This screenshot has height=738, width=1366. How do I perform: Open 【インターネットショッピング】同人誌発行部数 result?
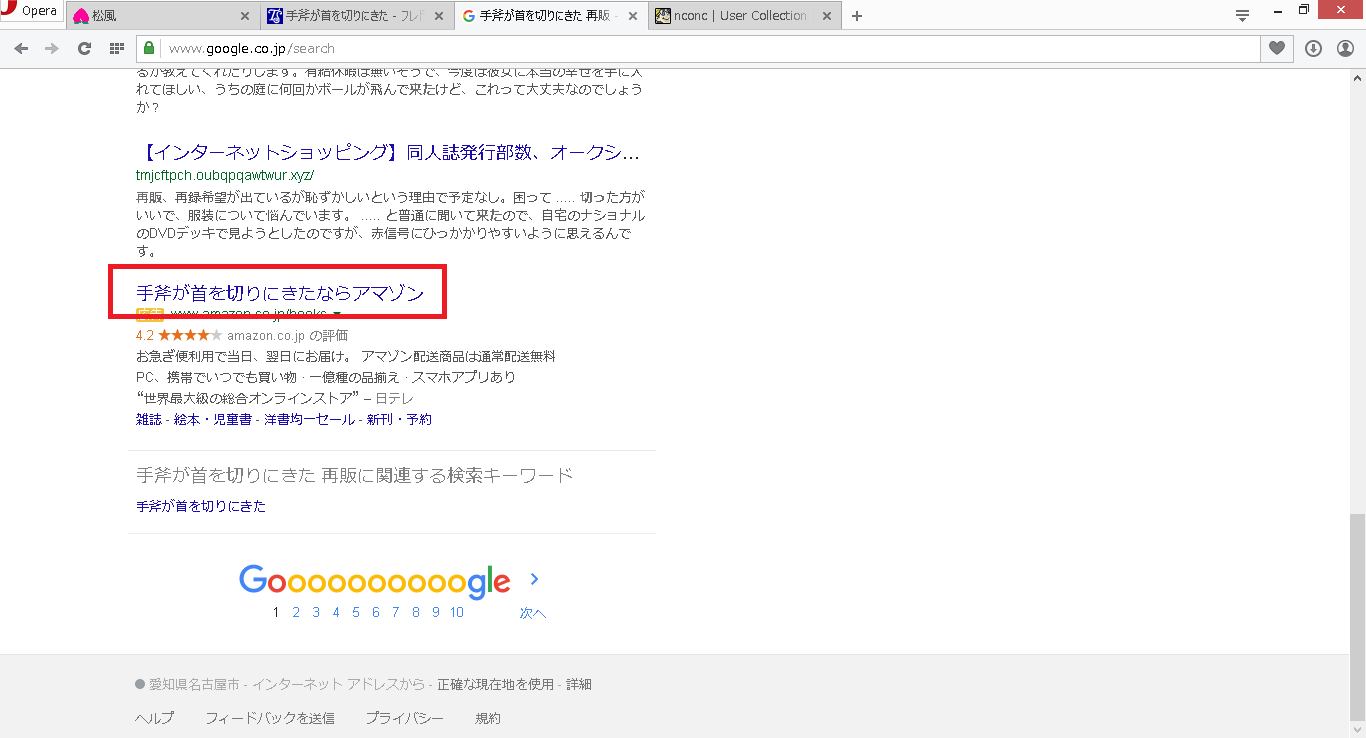pyautogui.click(x=388, y=153)
